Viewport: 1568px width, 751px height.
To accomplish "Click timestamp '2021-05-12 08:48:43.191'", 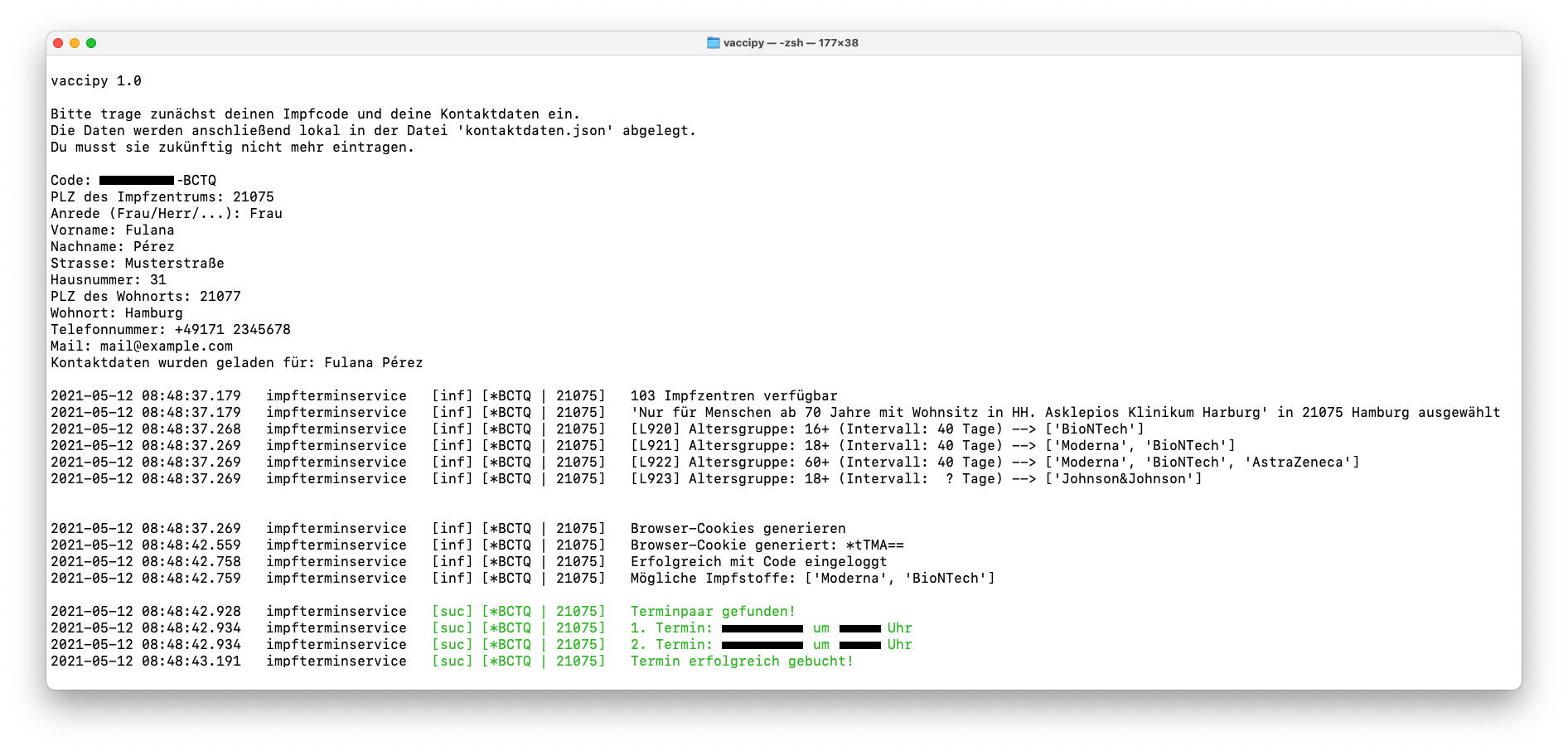I will point(146,661).
